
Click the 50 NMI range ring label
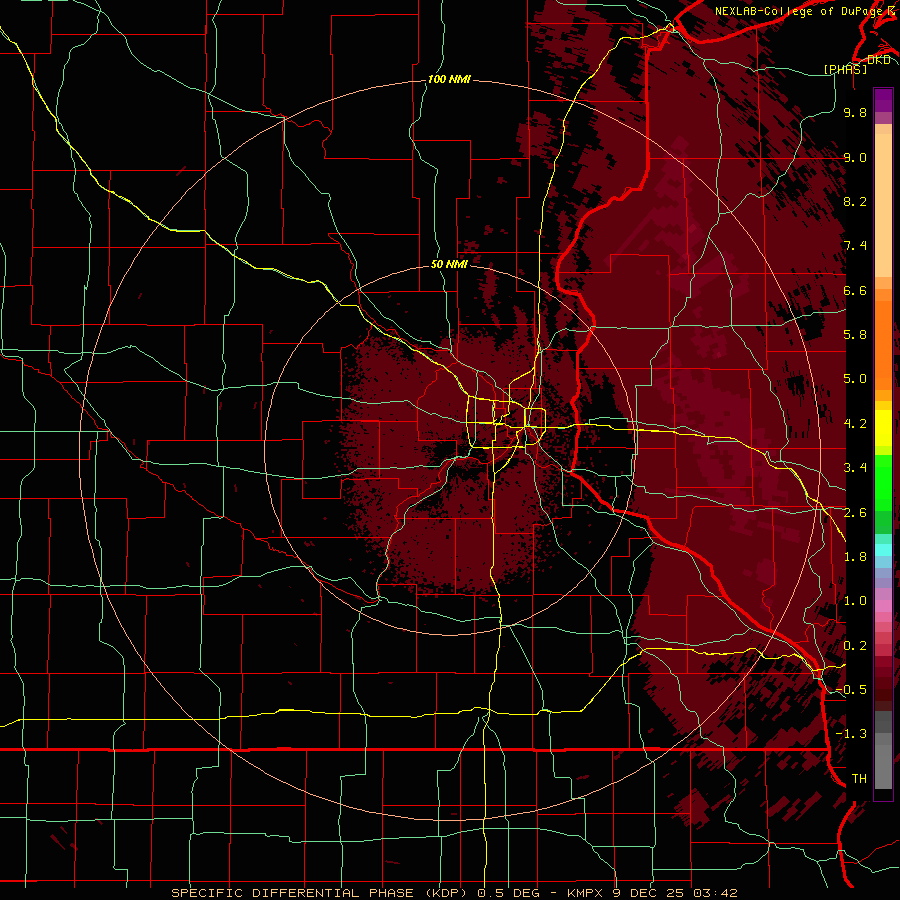[449, 264]
